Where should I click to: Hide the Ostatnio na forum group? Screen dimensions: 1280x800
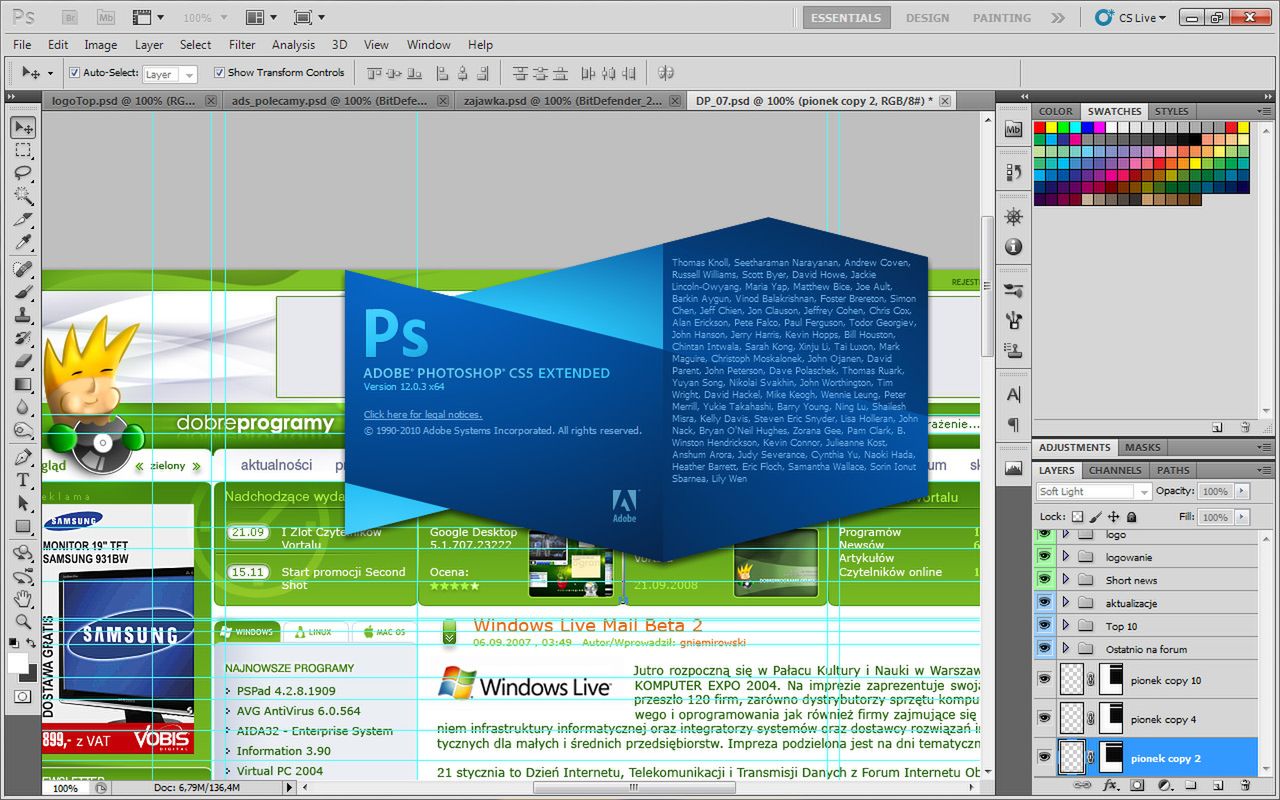coord(1044,649)
